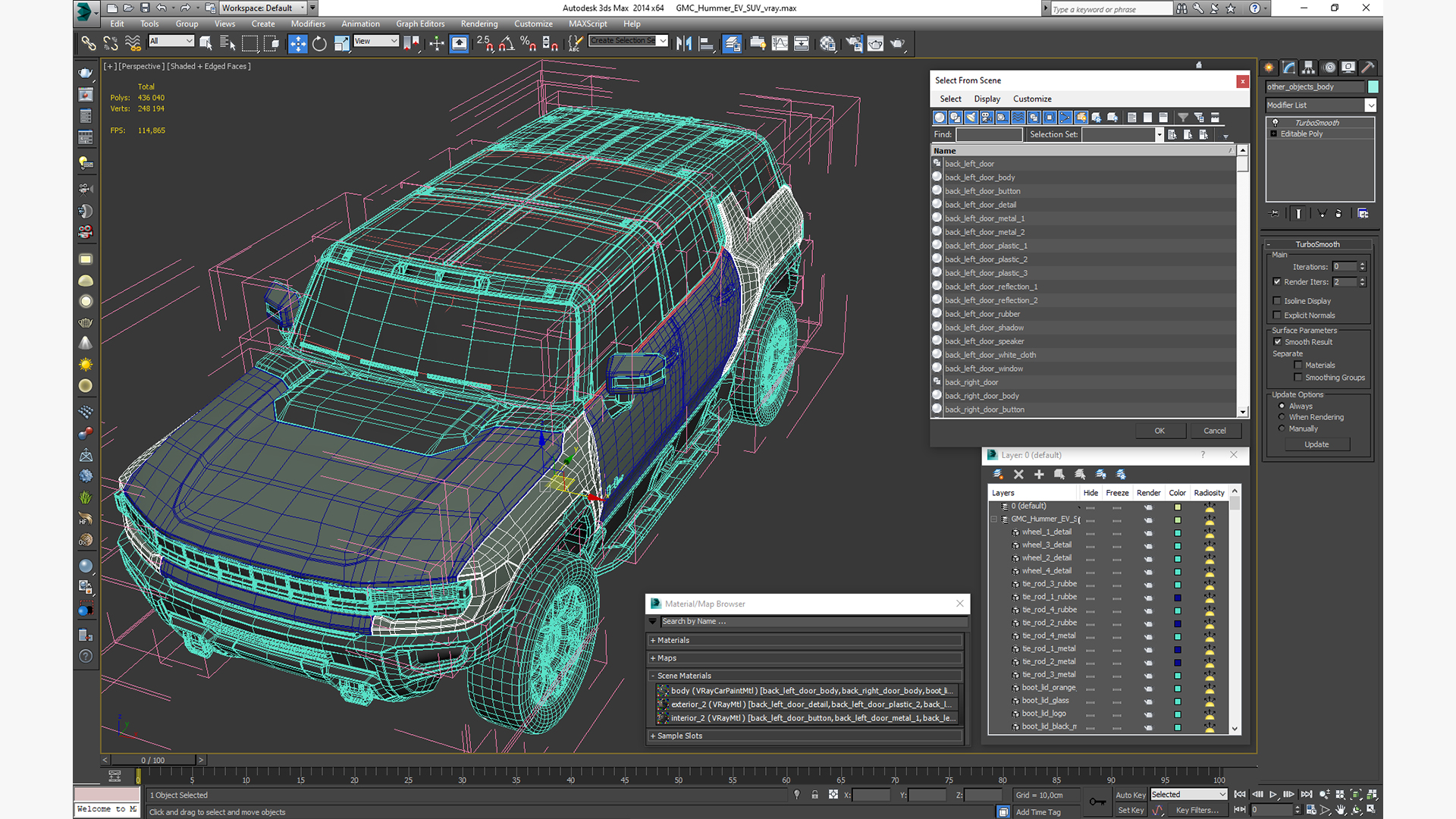The image size is (1456, 819).
Task: Open Selection Set dropdown in Select From Scene
Action: [1159, 134]
